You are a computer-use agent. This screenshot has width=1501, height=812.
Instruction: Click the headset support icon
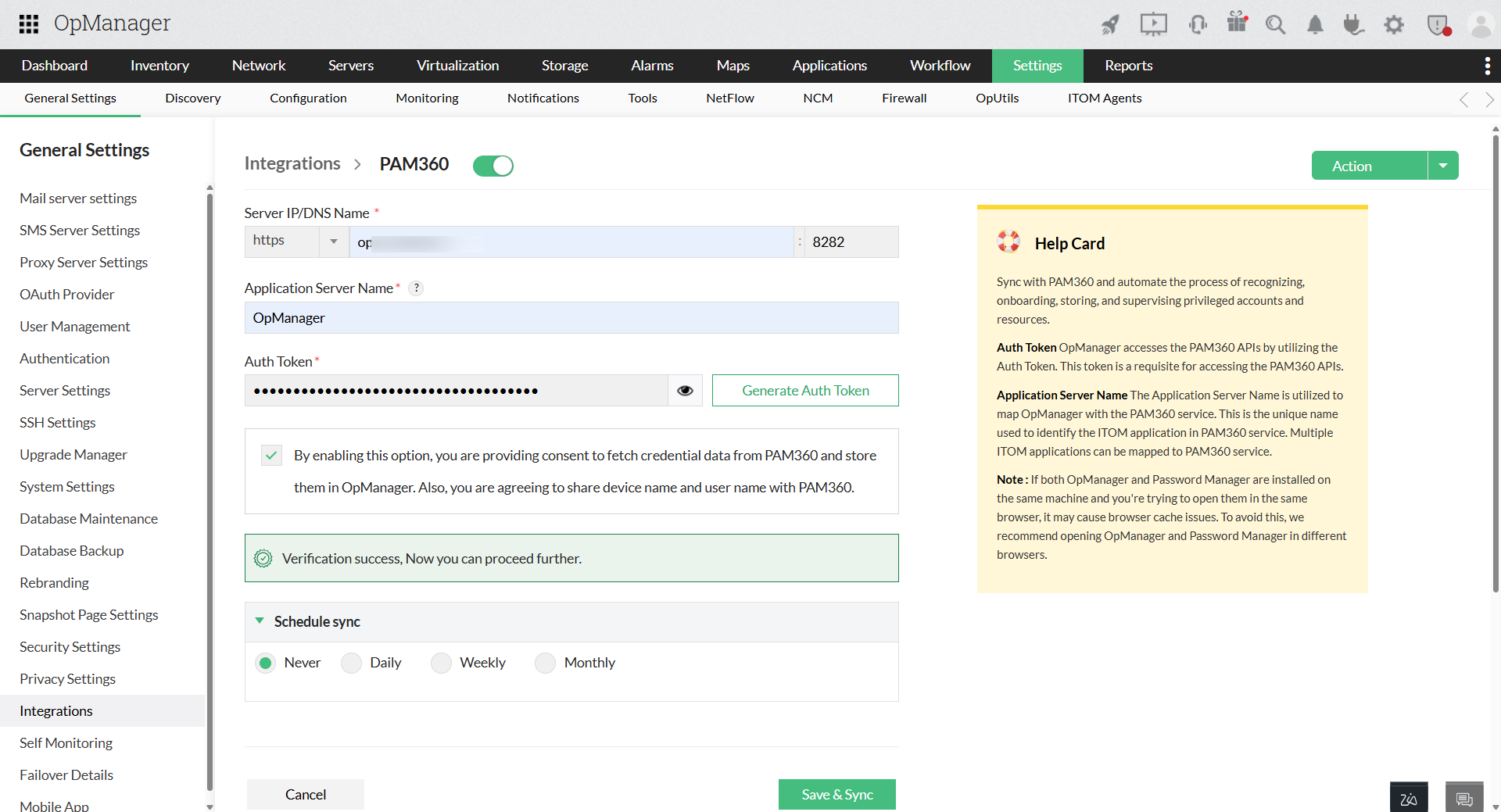[1198, 25]
